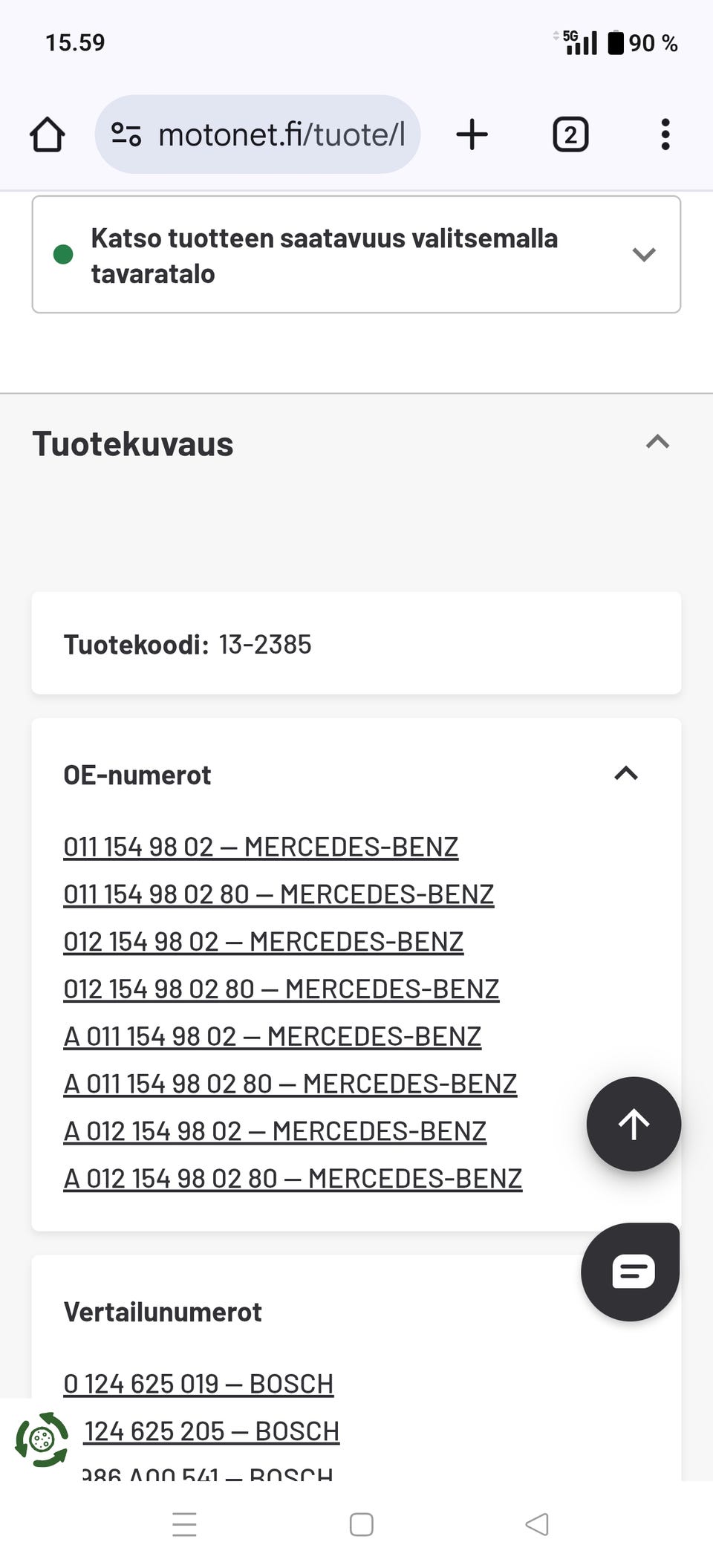Open link 012 154 98 02 80 — MERCEDES-BENZ

[281, 989]
